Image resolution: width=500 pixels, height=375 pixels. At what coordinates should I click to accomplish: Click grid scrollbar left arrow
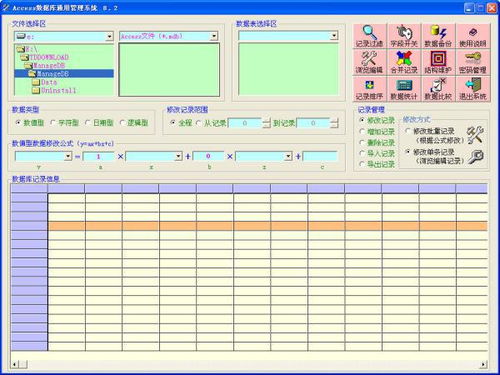point(14,365)
